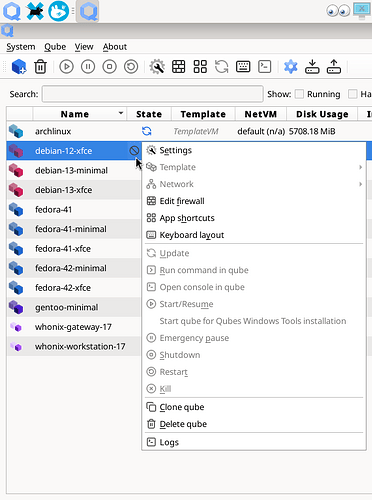Click the xeyes tray icon

coord(338,11)
